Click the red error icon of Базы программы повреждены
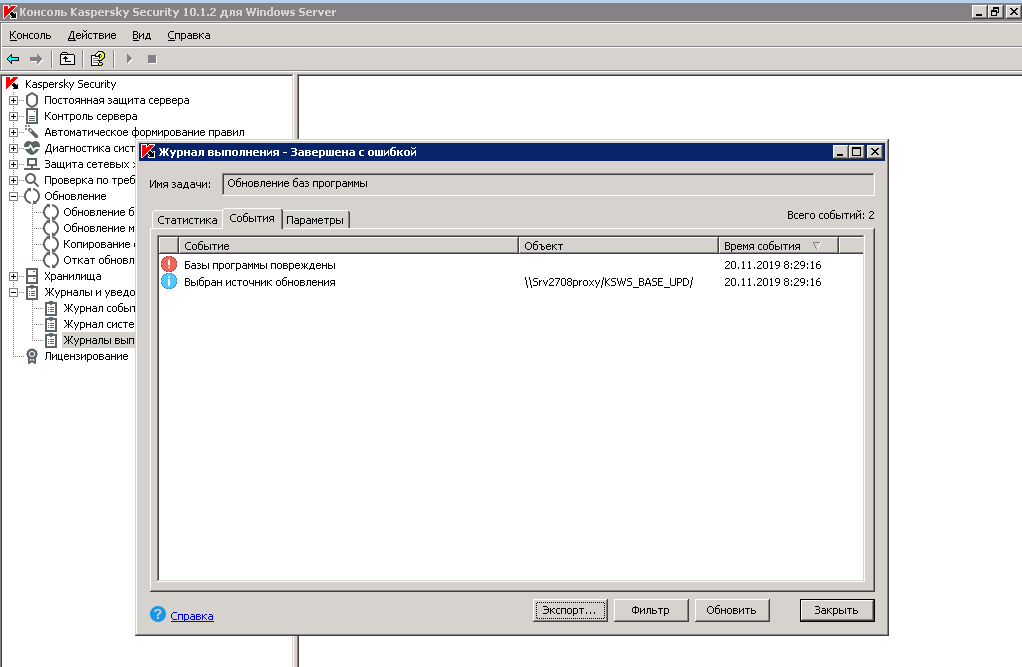The width and height of the screenshot is (1022, 667). point(169,265)
